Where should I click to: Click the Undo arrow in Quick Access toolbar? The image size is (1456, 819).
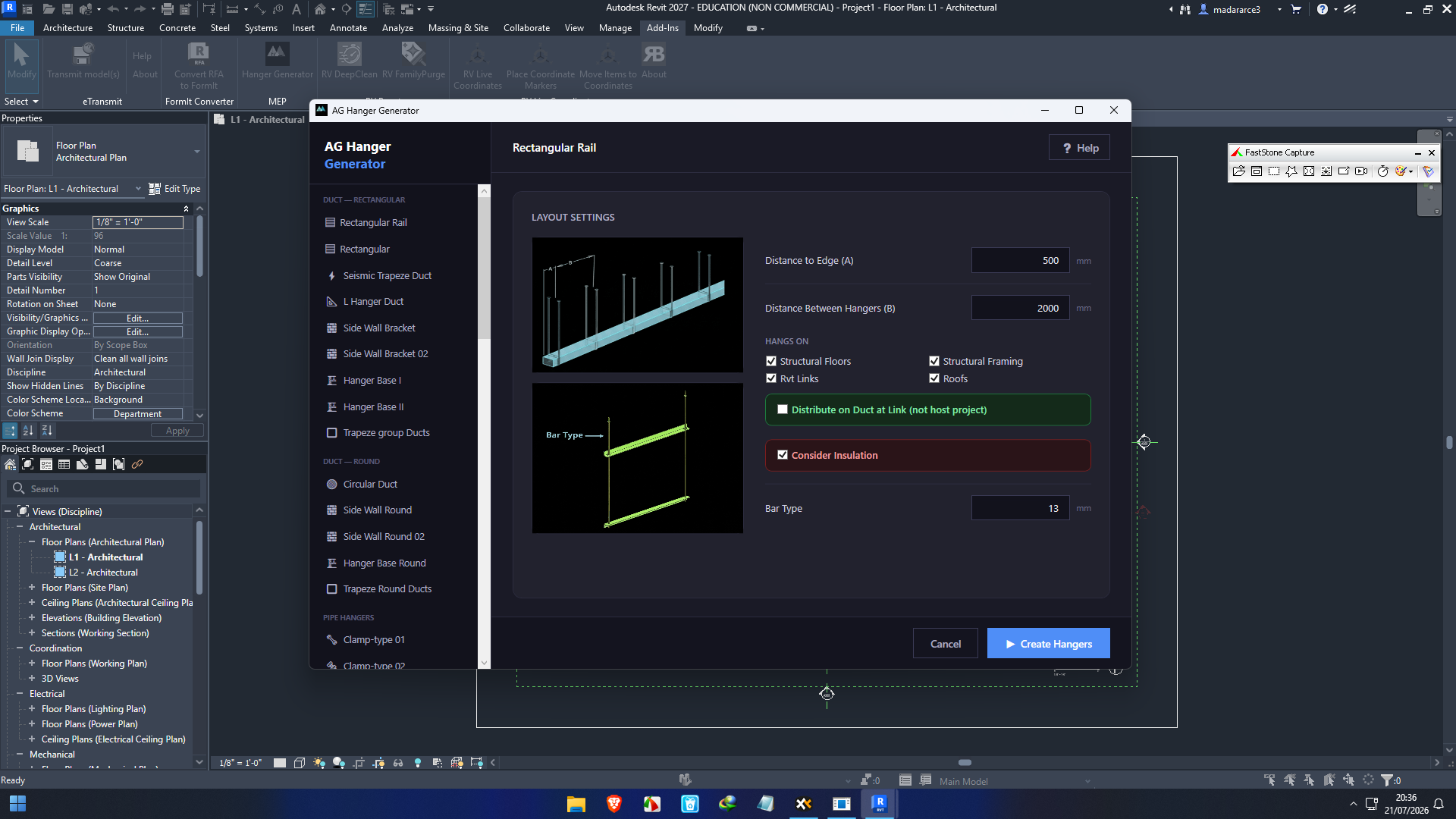pyautogui.click(x=113, y=9)
